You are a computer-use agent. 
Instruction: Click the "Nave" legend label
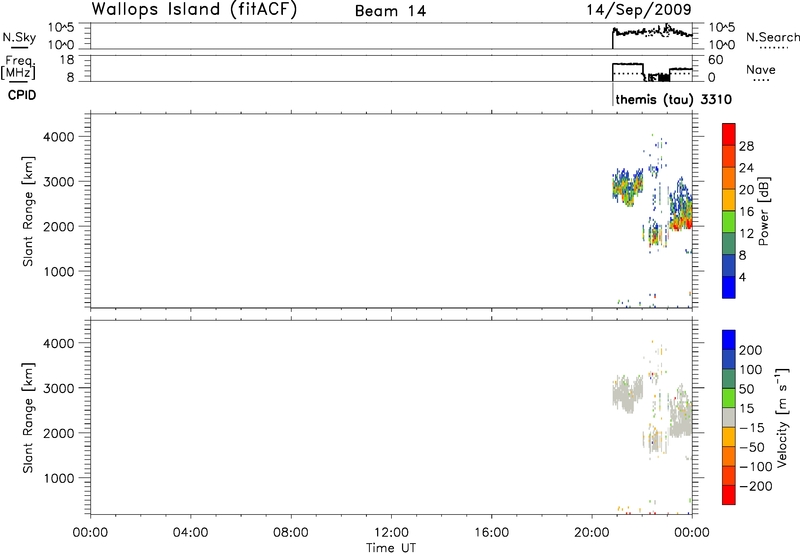click(761, 70)
